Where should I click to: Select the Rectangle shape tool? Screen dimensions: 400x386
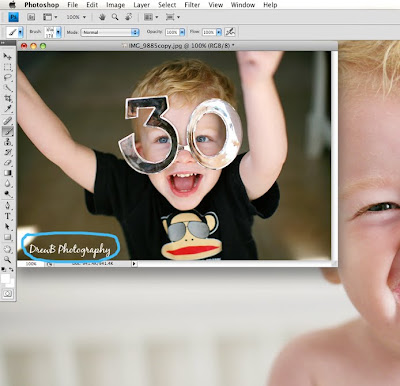[x=7, y=237]
